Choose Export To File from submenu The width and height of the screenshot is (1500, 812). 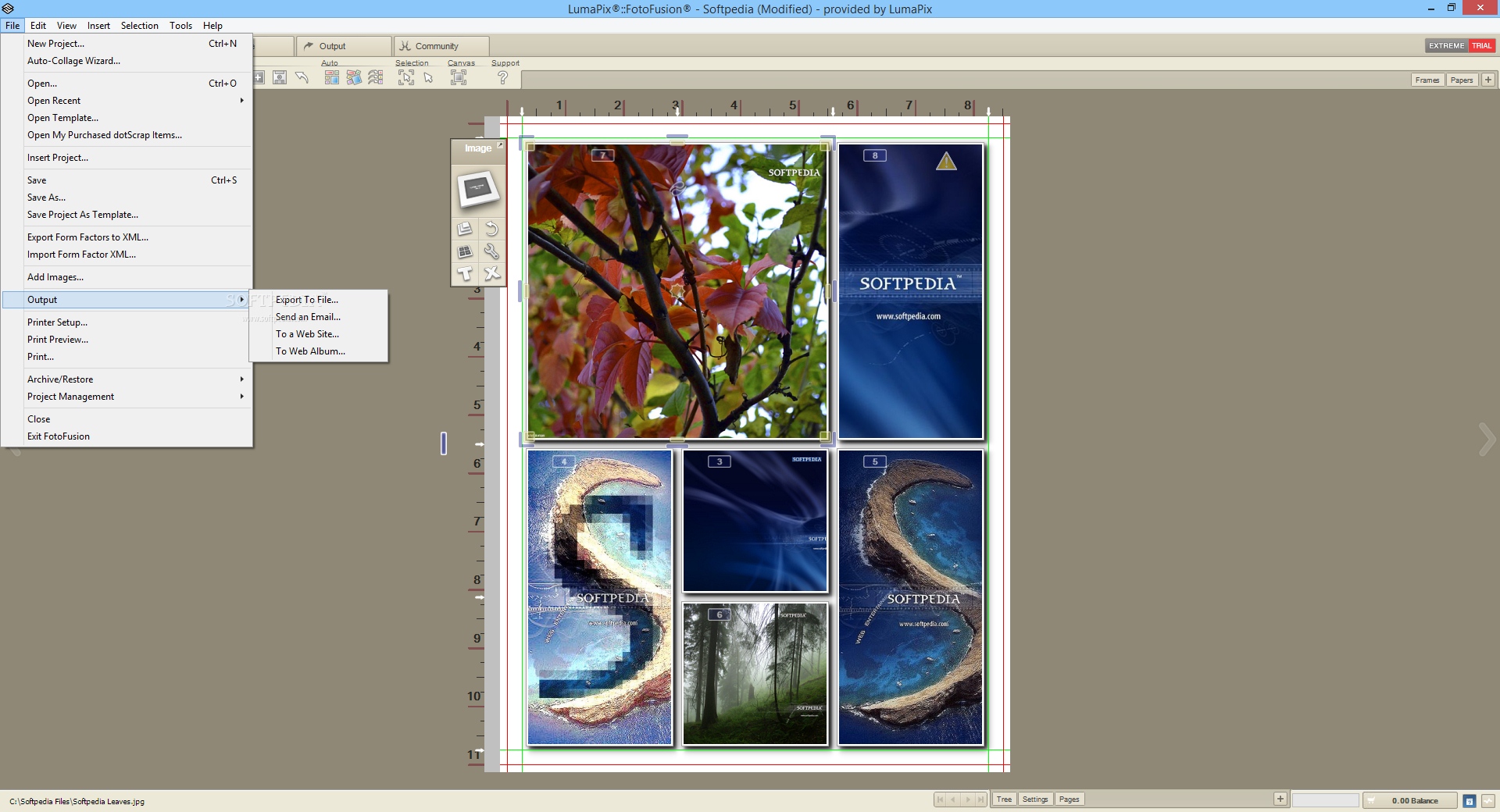tap(318, 299)
